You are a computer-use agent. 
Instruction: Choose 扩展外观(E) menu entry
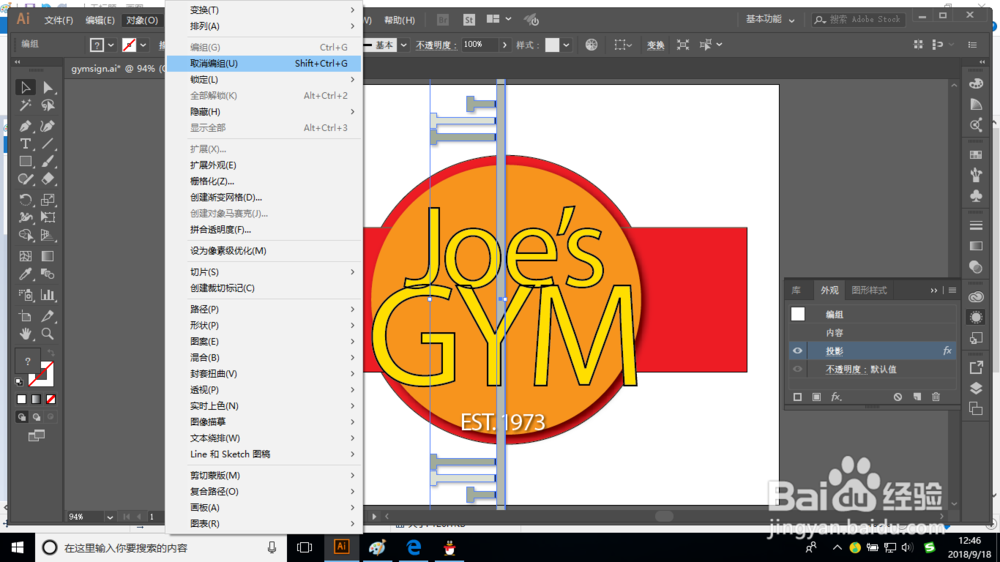point(264,165)
